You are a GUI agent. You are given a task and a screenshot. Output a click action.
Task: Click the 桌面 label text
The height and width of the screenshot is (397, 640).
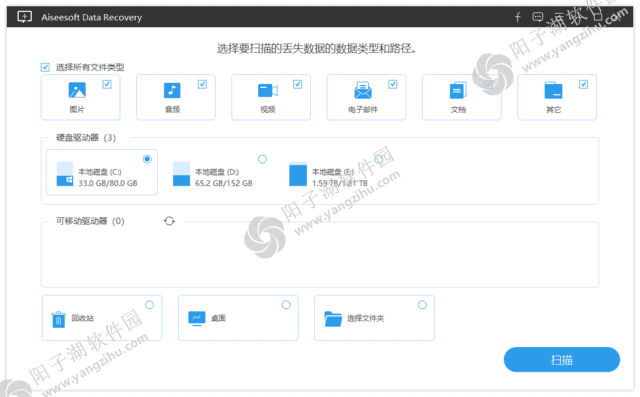click(x=218, y=318)
